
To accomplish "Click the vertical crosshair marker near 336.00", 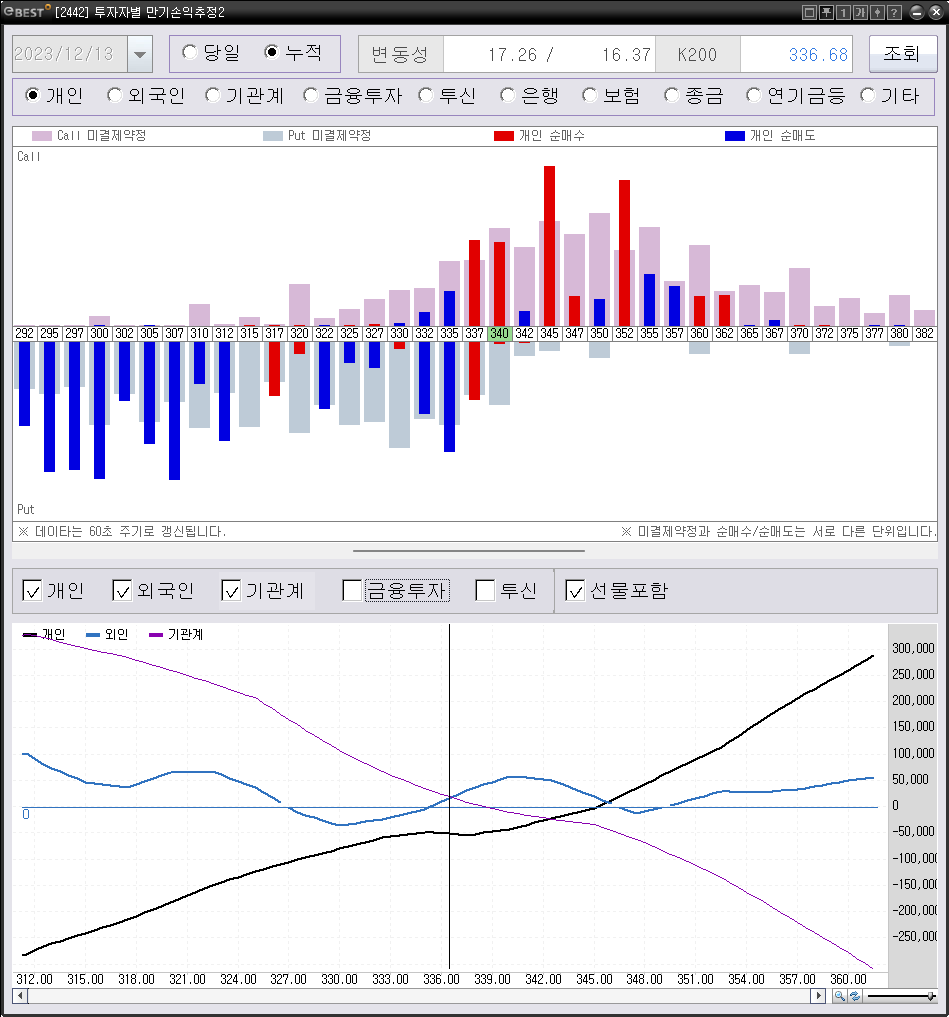I will pos(450,796).
